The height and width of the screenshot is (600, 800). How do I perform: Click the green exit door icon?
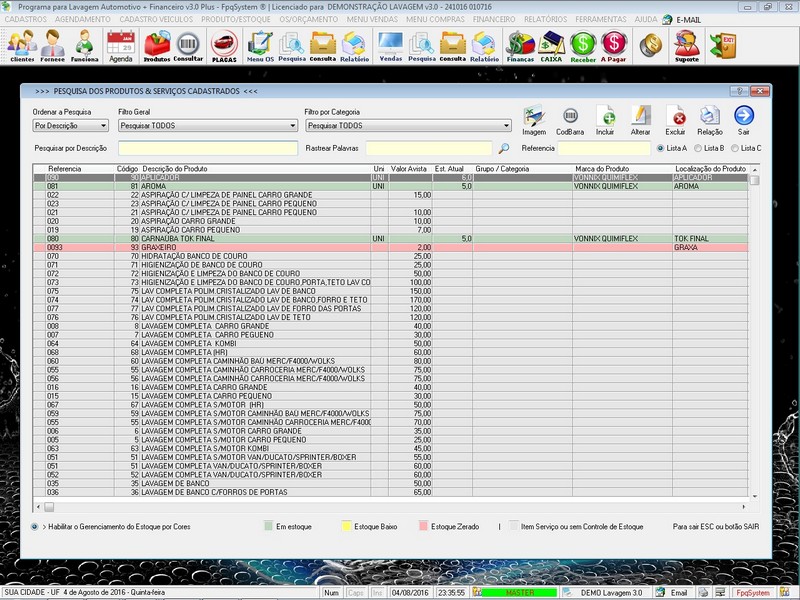(x=723, y=45)
